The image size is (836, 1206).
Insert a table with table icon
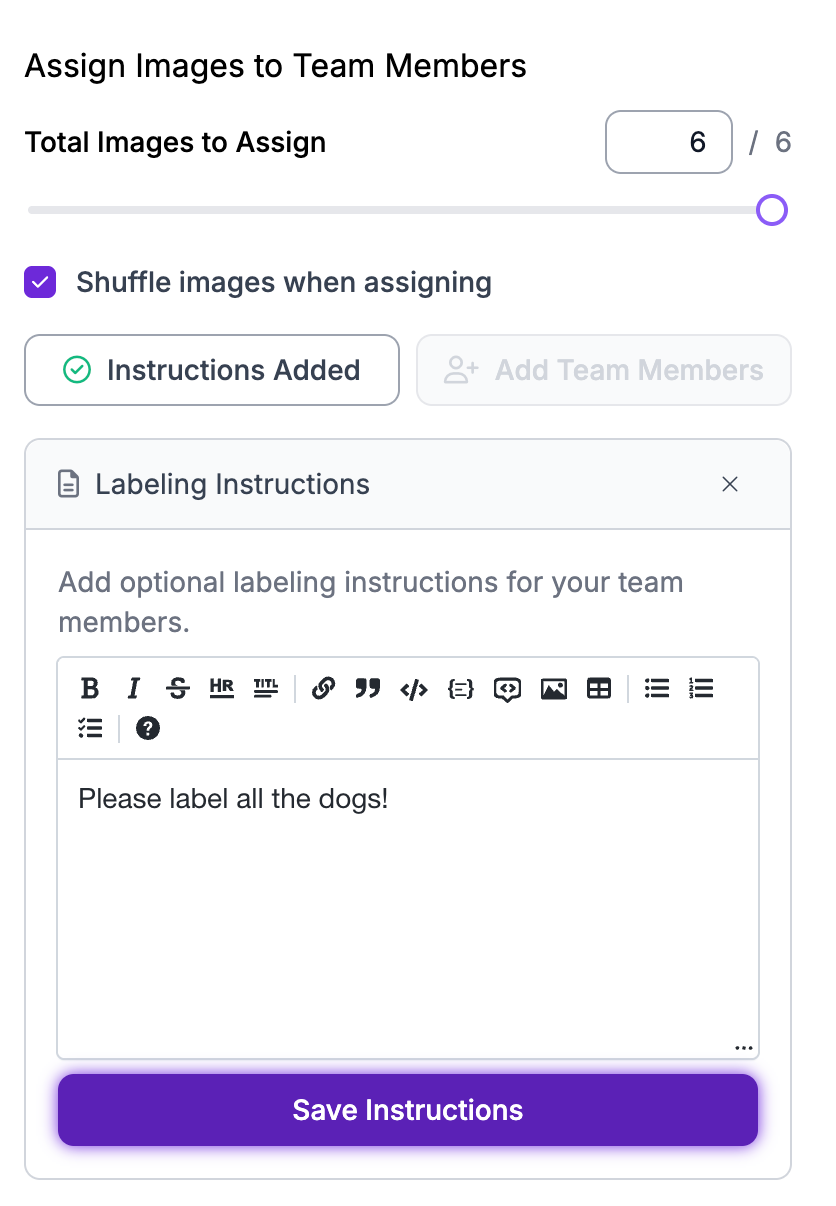(x=599, y=689)
